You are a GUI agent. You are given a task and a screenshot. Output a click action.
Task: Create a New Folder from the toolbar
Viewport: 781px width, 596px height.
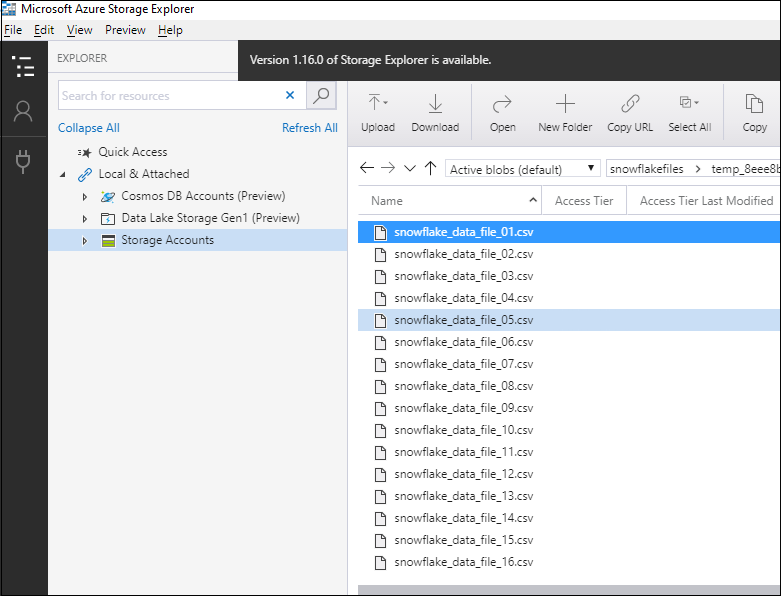pos(565,114)
